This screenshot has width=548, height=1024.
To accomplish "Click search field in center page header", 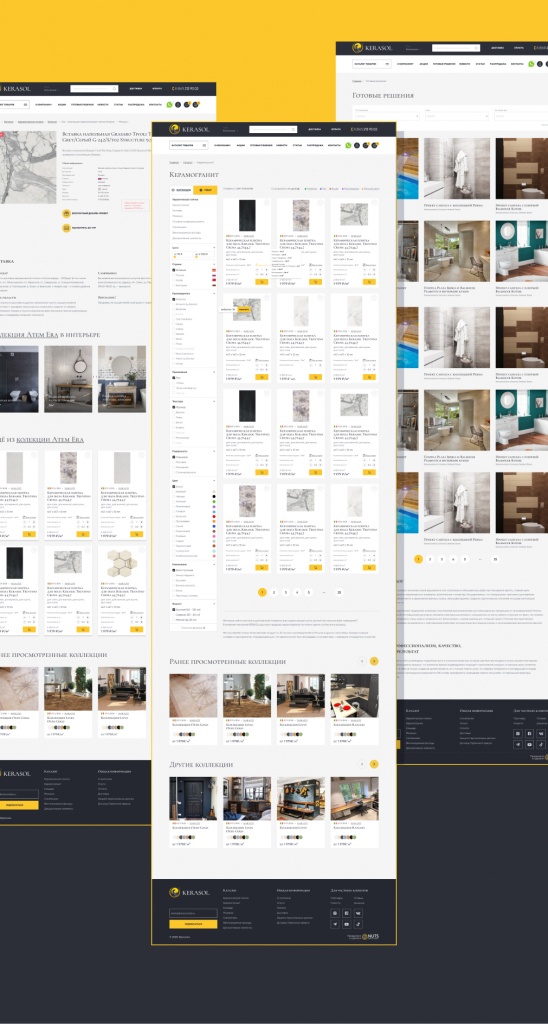I will coord(273,129).
